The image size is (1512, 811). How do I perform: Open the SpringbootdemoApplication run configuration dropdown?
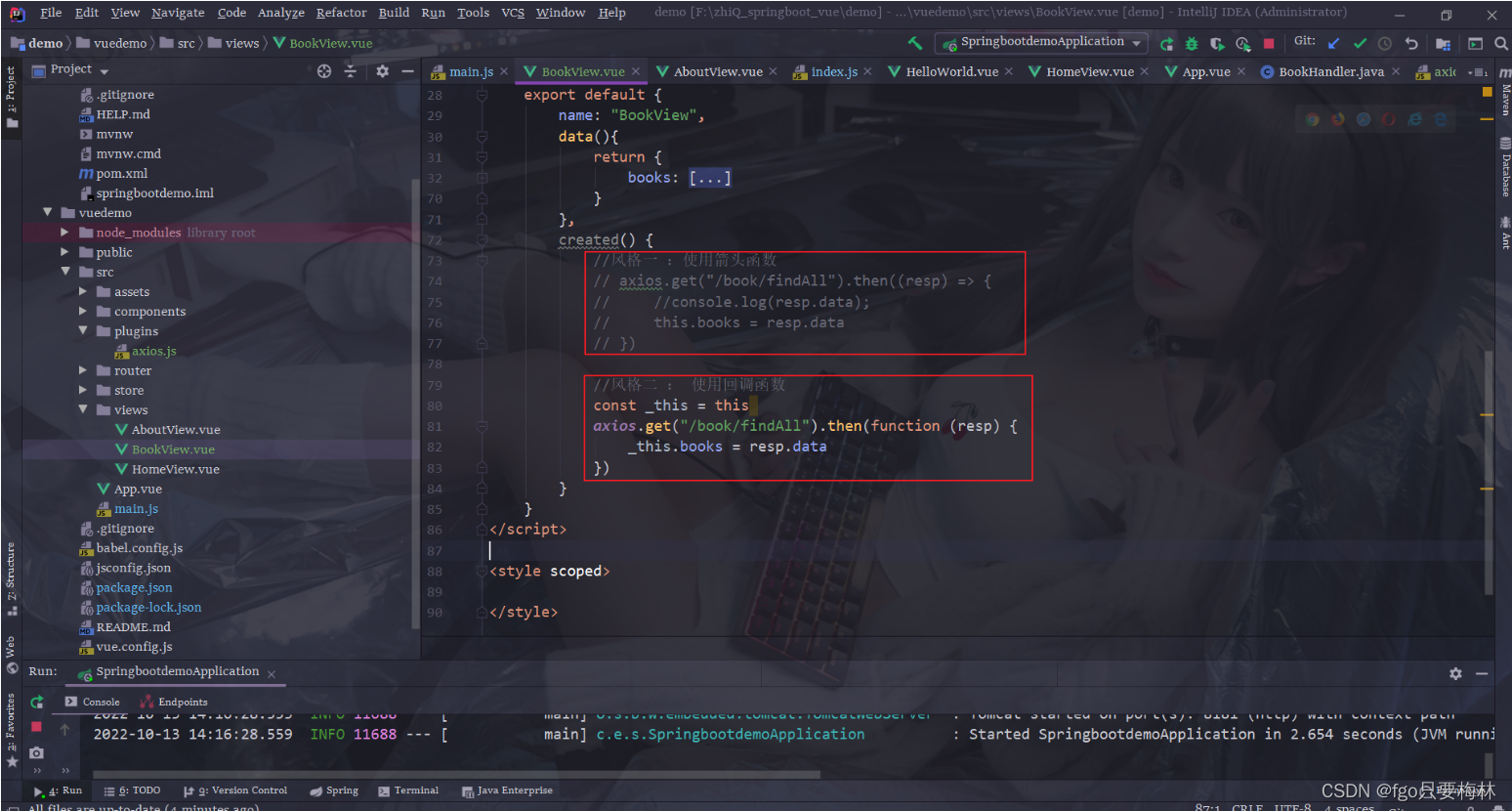tap(1041, 42)
